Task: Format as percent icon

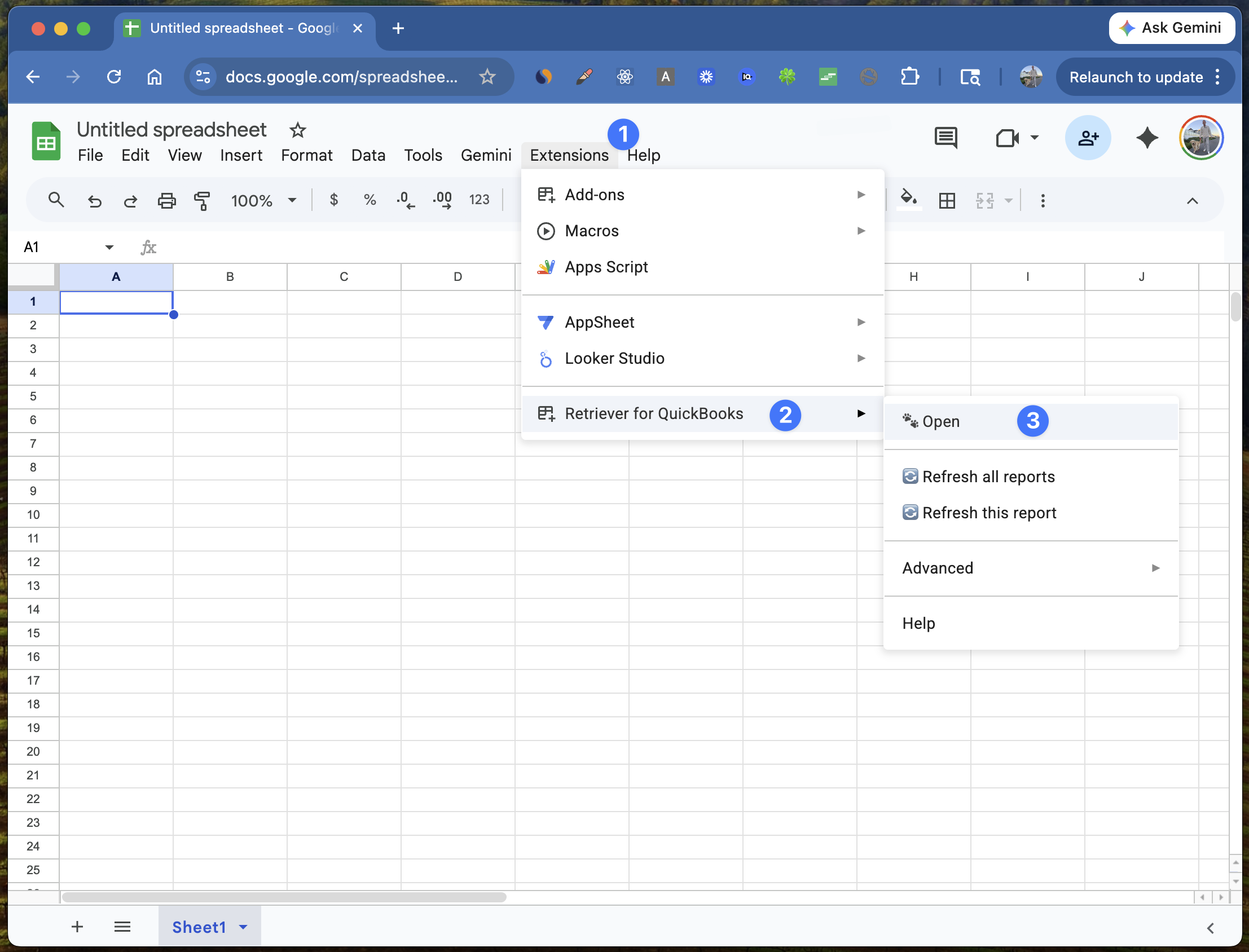Action: pos(370,200)
